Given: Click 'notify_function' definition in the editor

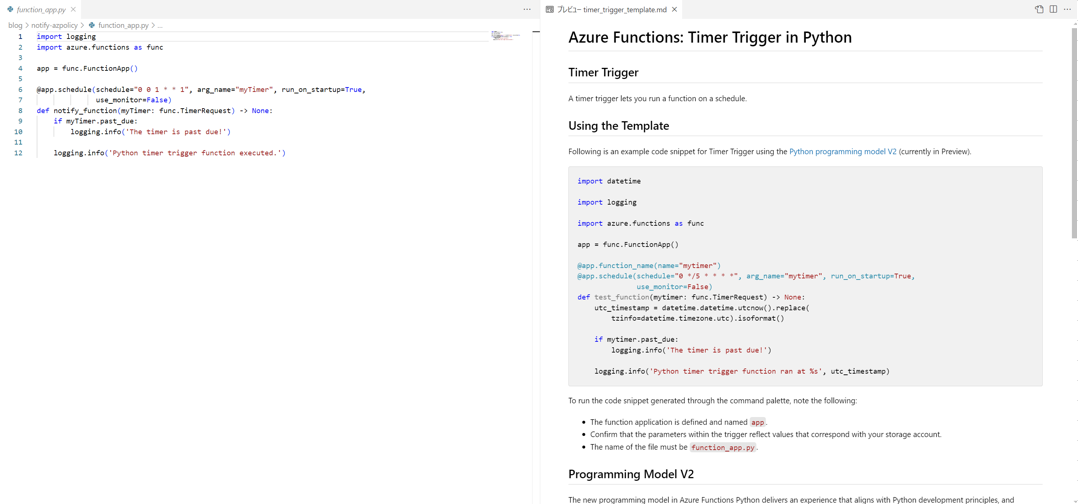Looking at the screenshot, I should click(x=85, y=110).
